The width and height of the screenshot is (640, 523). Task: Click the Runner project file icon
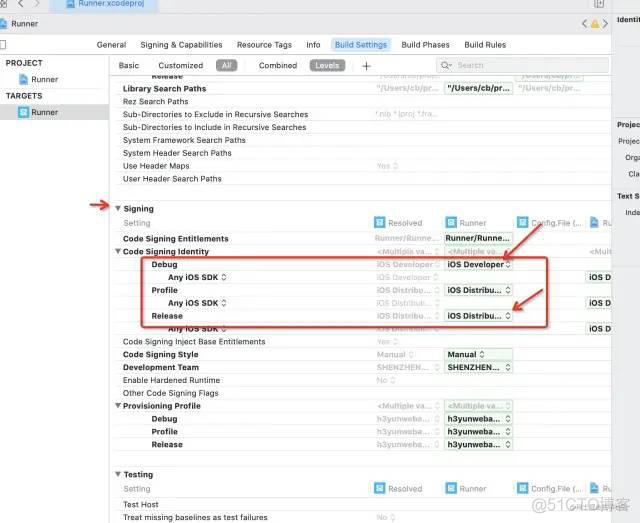point(24,79)
